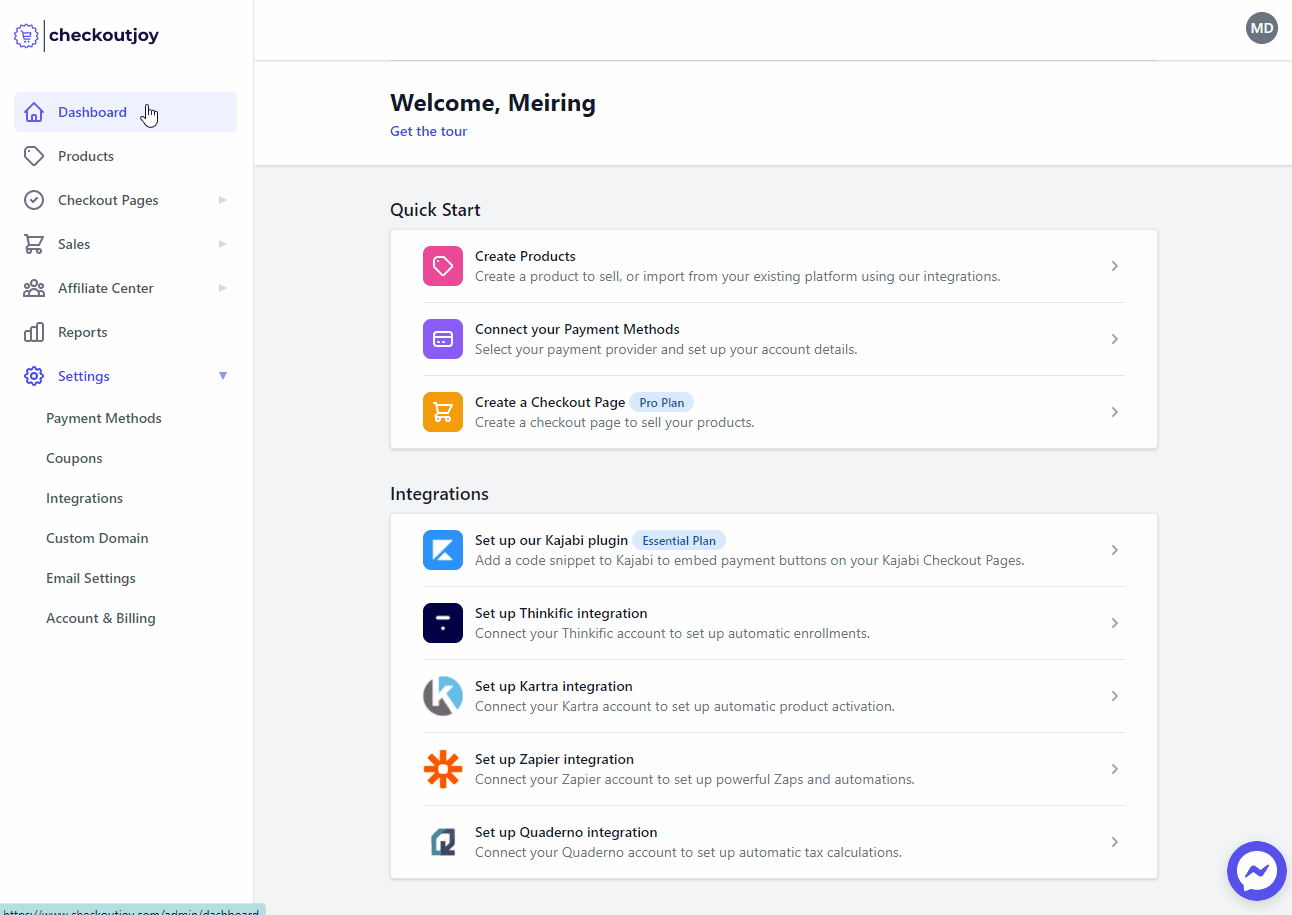Collapse the Settings submenu arrow

(x=223, y=376)
